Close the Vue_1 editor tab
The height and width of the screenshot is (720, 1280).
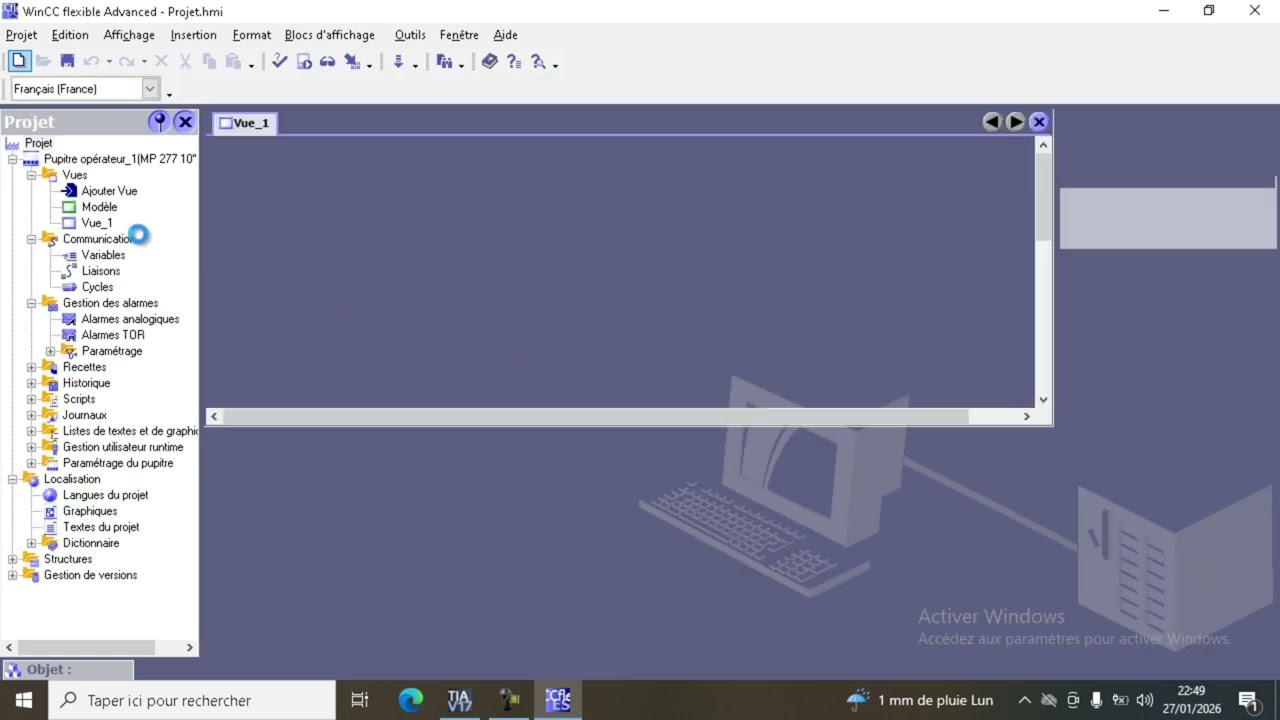point(1039,122)
